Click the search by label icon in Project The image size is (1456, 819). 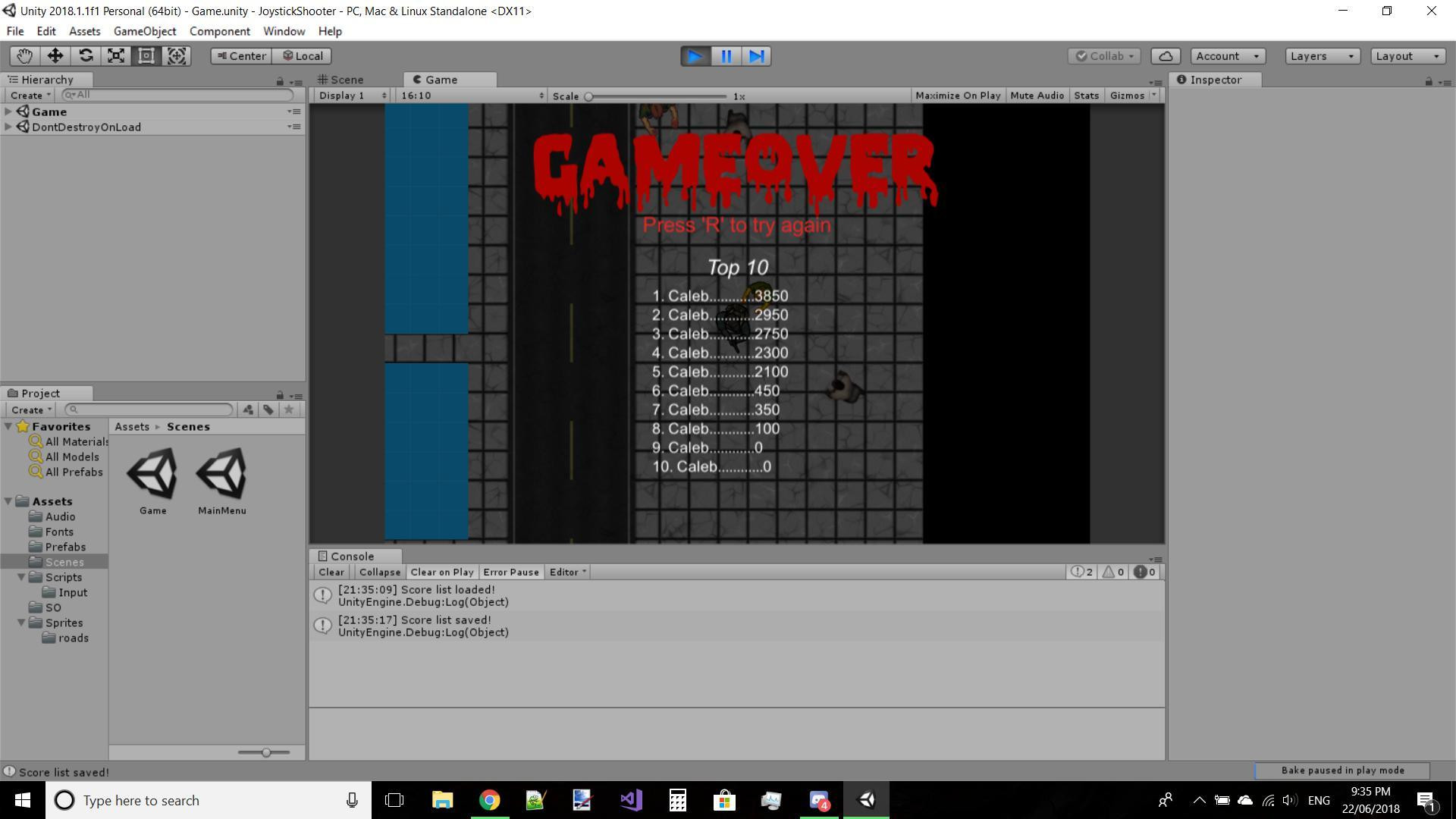point(268,409)
